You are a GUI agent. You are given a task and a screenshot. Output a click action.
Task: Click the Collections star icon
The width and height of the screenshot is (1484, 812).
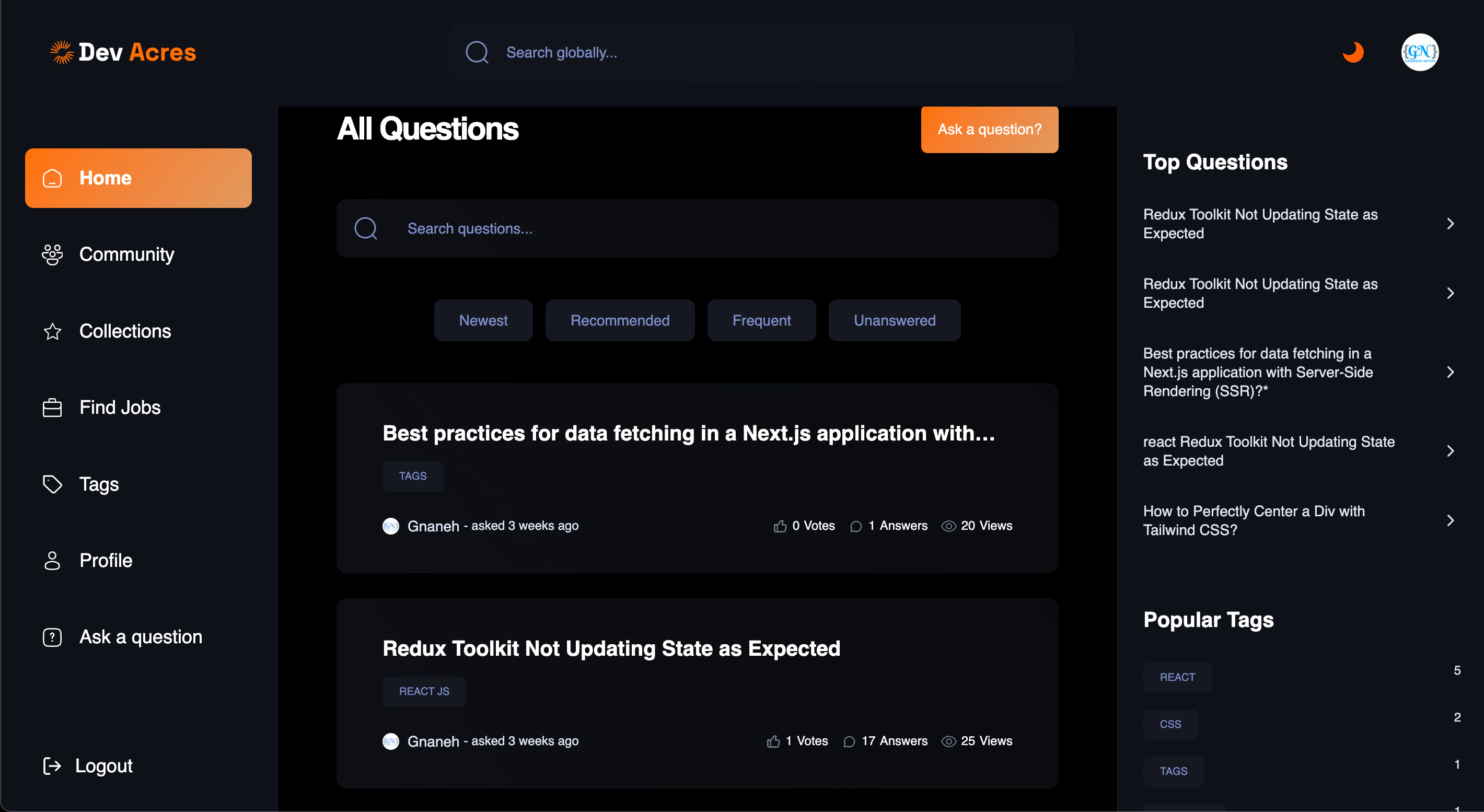tap(52, 331)
